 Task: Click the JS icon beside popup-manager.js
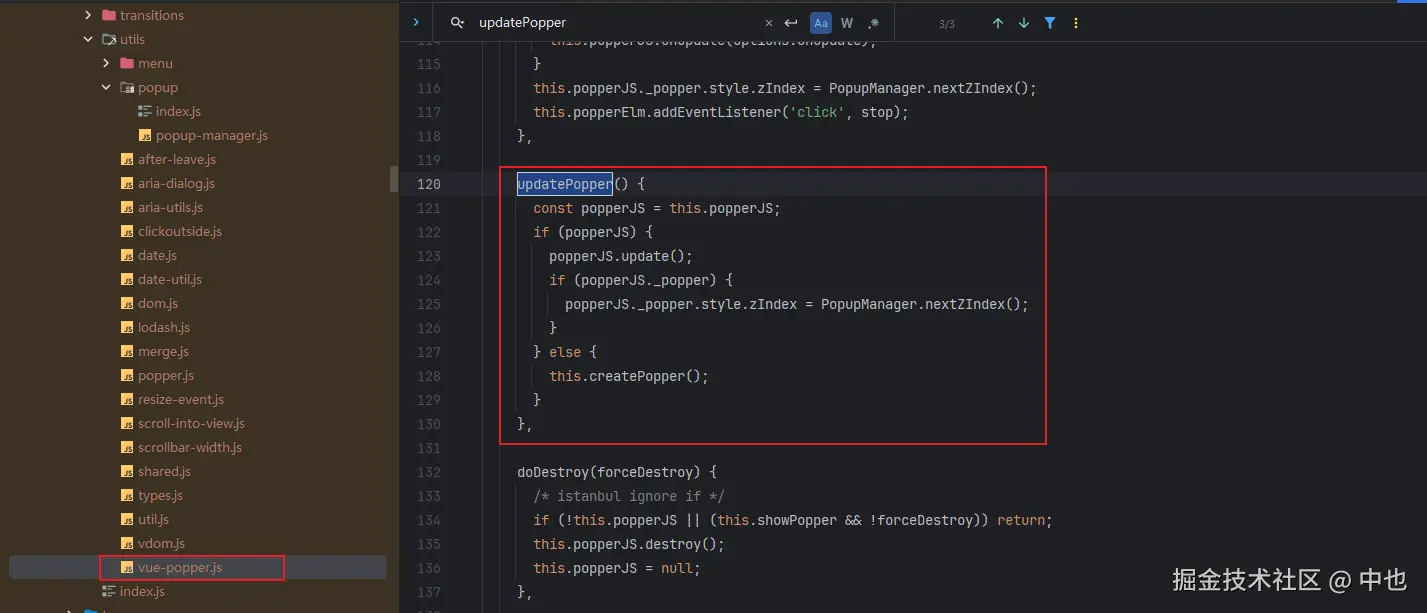click(x=145, y=135)
